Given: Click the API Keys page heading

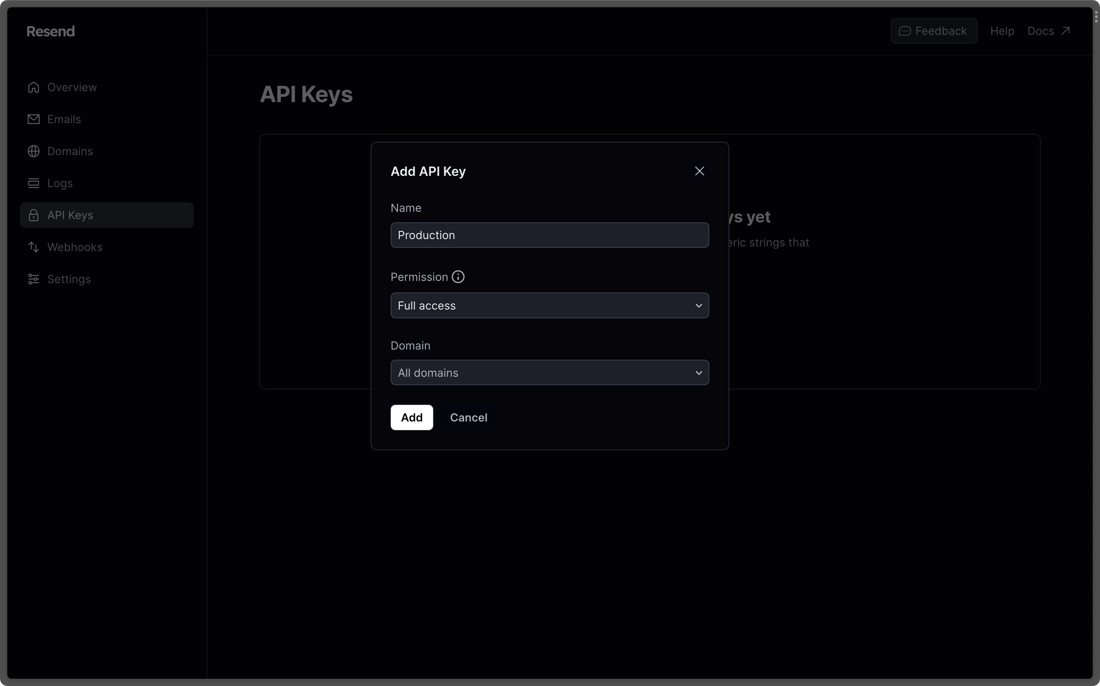Looking at the screenshot, I should point(306,94).
